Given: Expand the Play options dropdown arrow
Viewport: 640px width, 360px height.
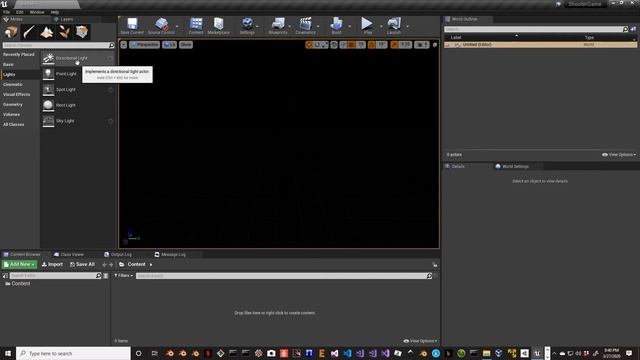Looking at the screenshot, I should point(382,27).
